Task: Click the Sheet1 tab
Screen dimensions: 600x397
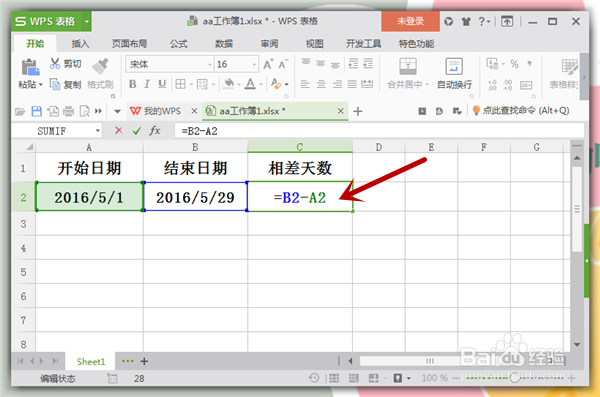Action: point(91,362)
